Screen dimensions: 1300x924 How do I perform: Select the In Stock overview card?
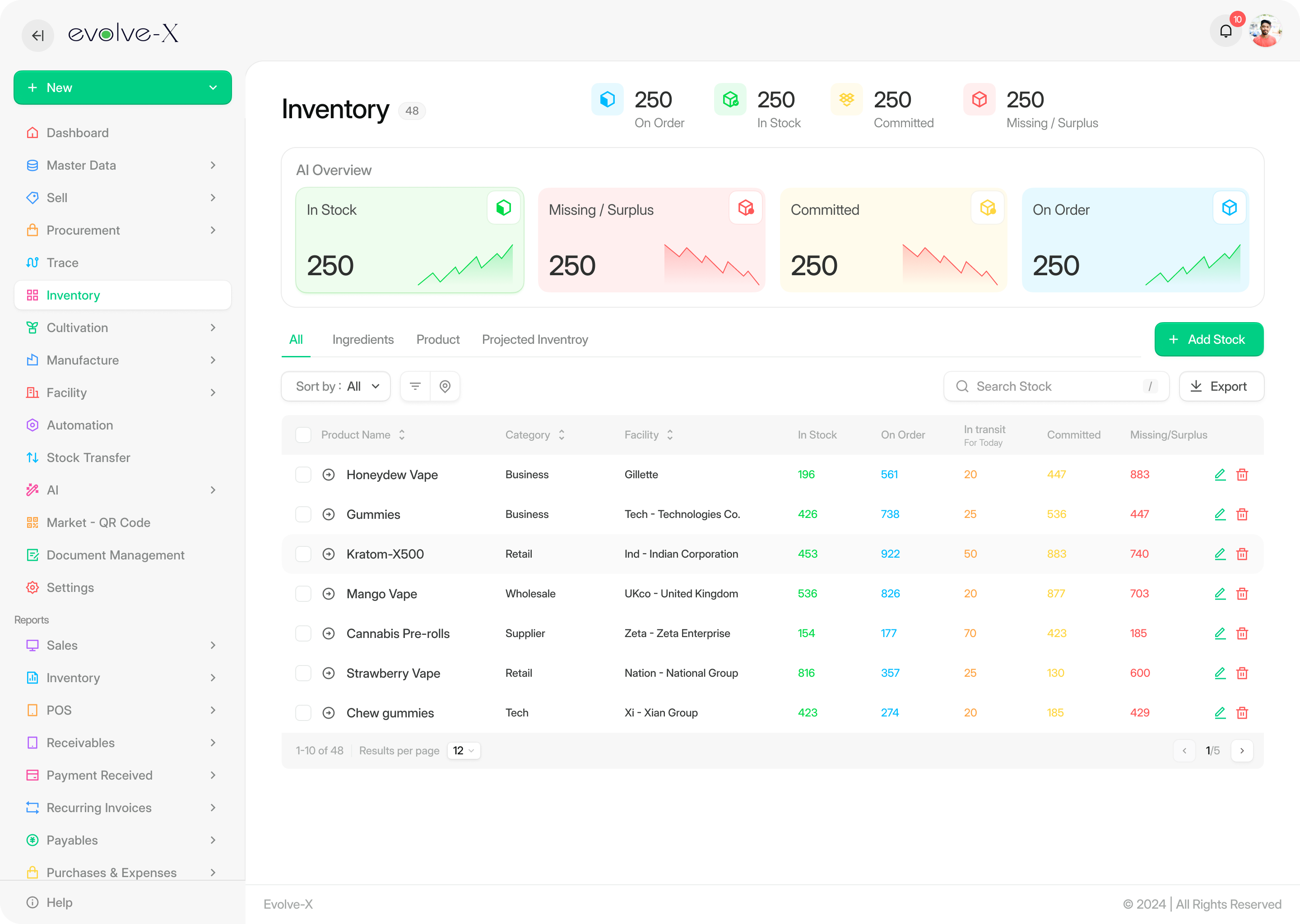[x=409, y=240]
